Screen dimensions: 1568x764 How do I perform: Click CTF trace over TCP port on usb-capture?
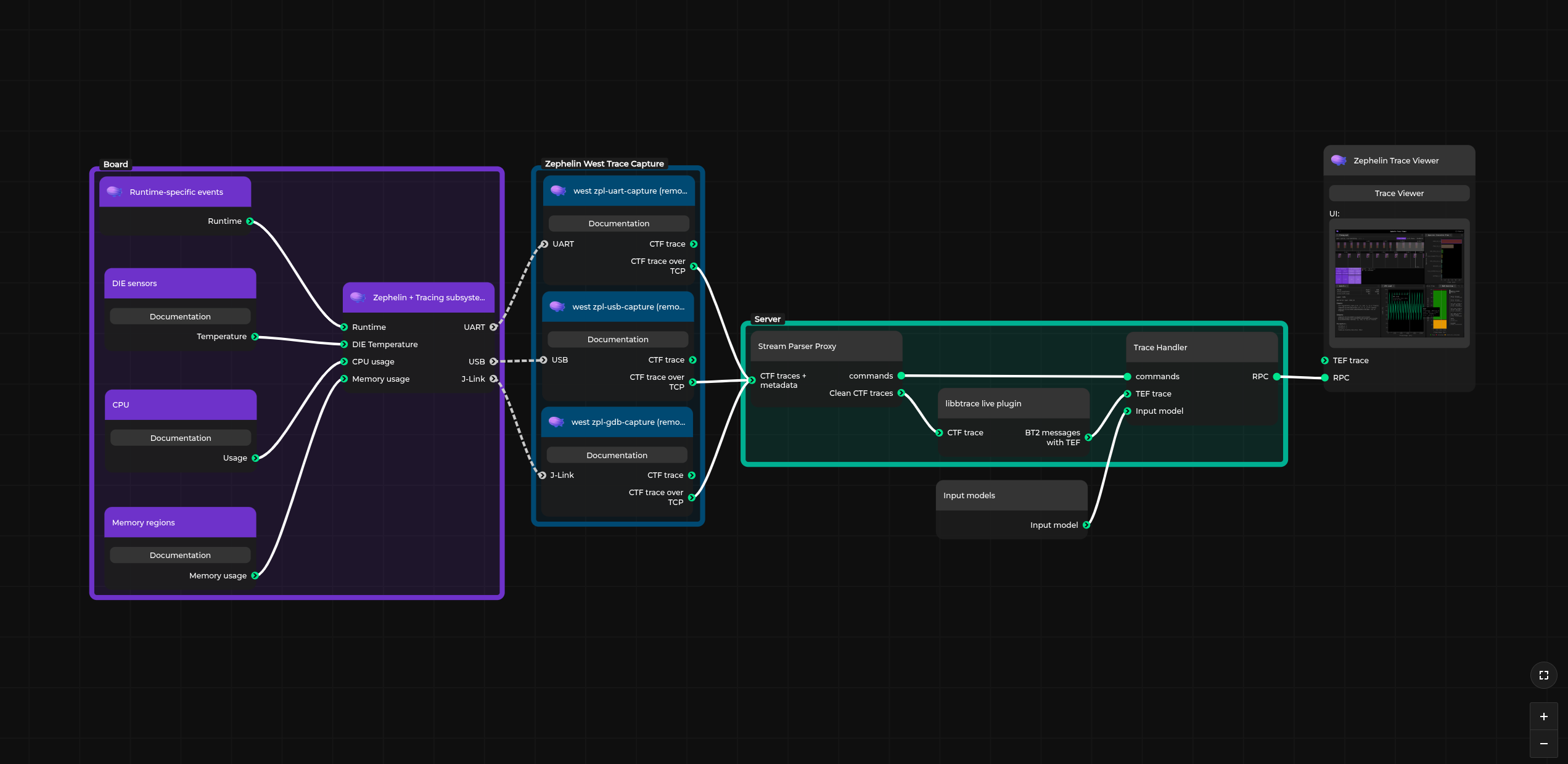[x=692, y=382]
